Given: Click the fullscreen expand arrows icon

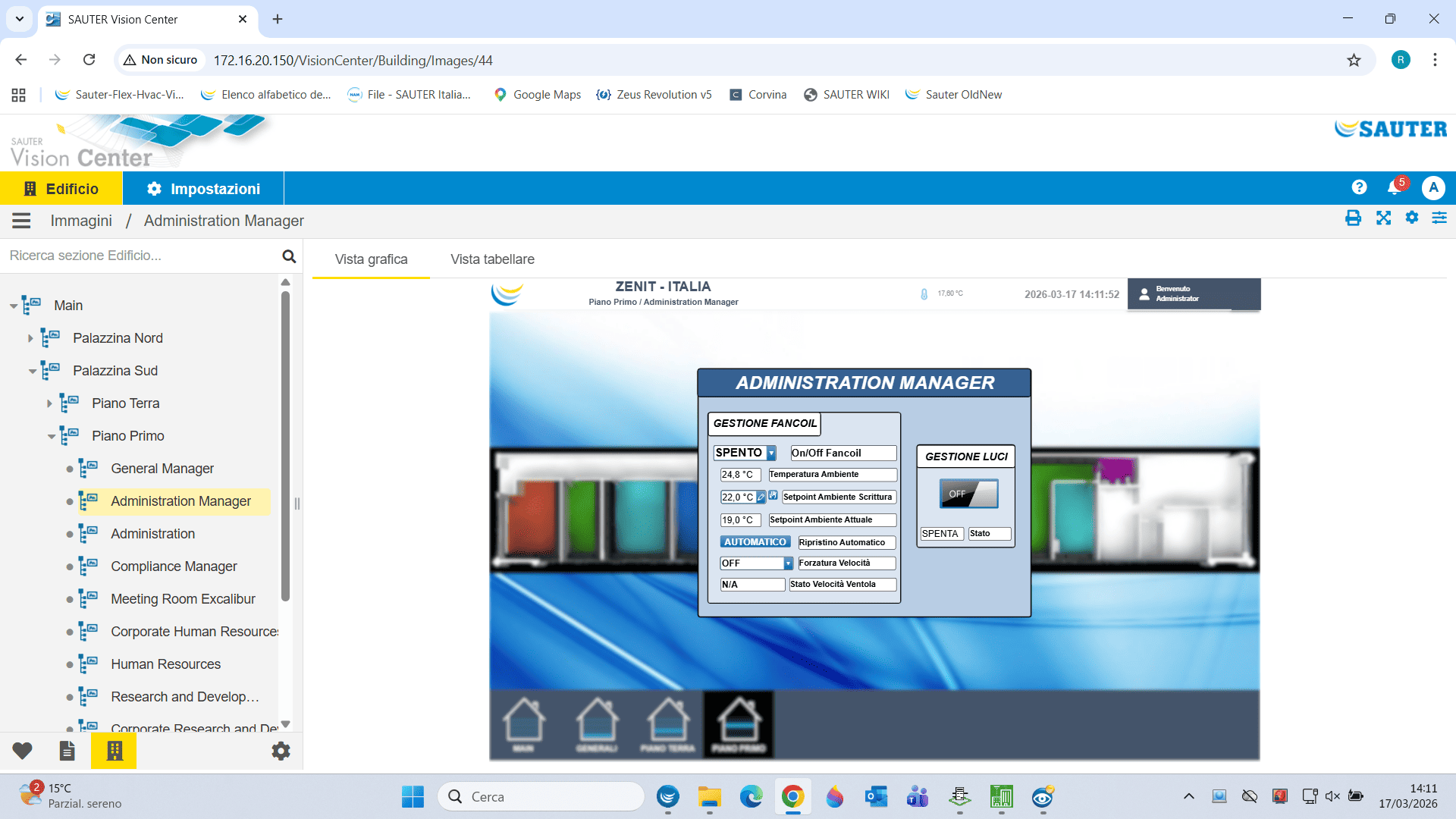Looking at the screenshot, I should click(1383, 219).
